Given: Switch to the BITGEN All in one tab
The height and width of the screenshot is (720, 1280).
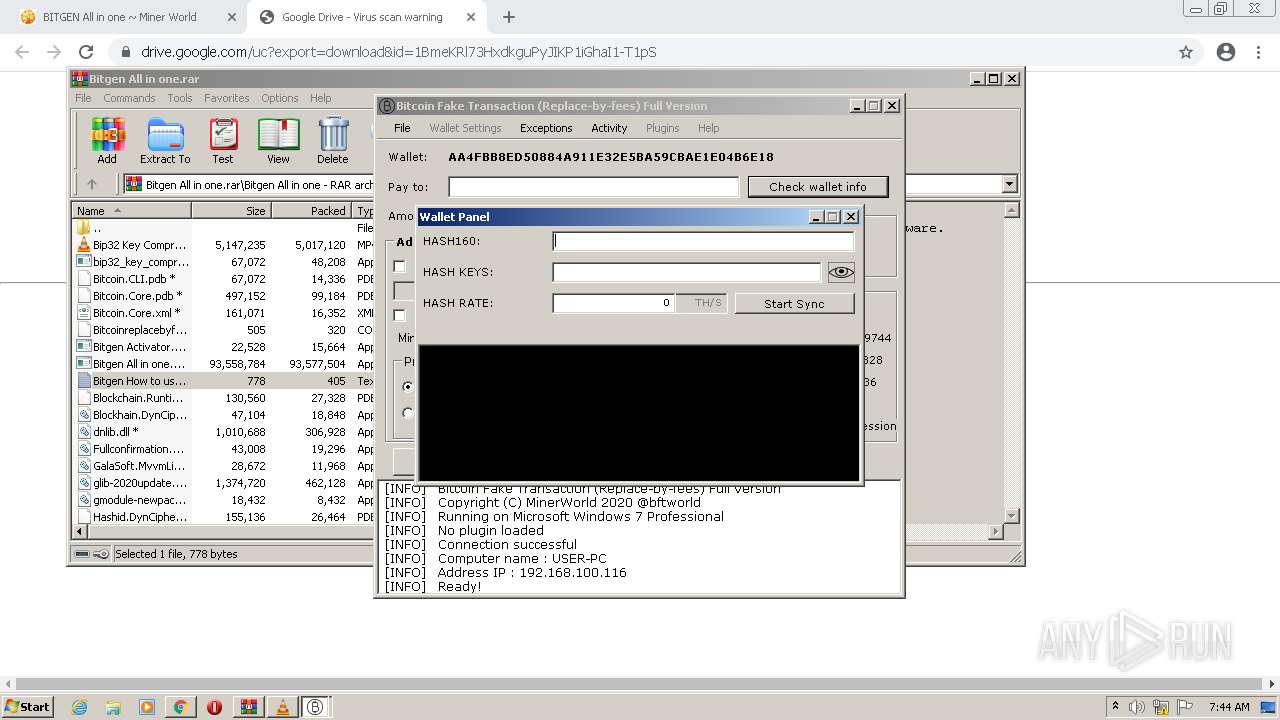Looking at the screenshot, I should pyautogui.click(x=121, y=17).
